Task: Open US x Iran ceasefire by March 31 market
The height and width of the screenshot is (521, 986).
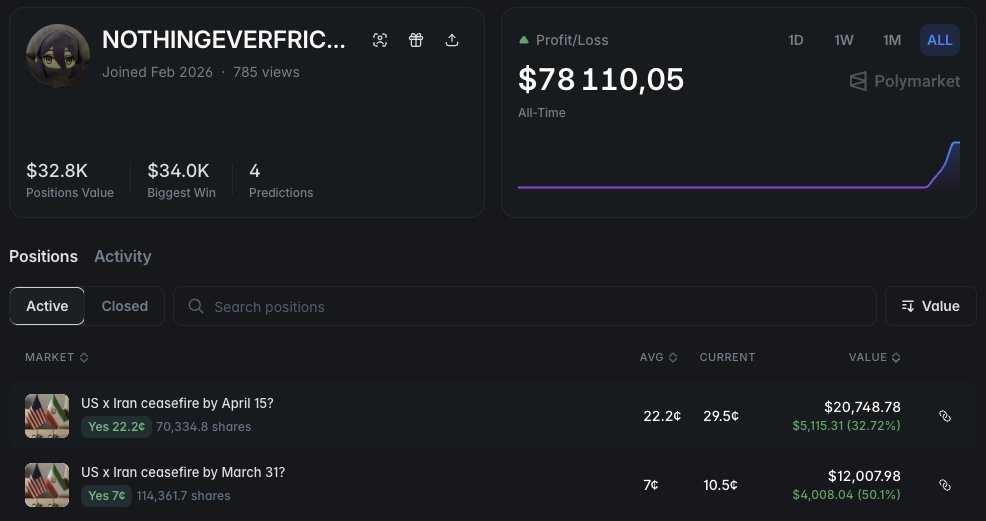Action: [x=183, y=473]
